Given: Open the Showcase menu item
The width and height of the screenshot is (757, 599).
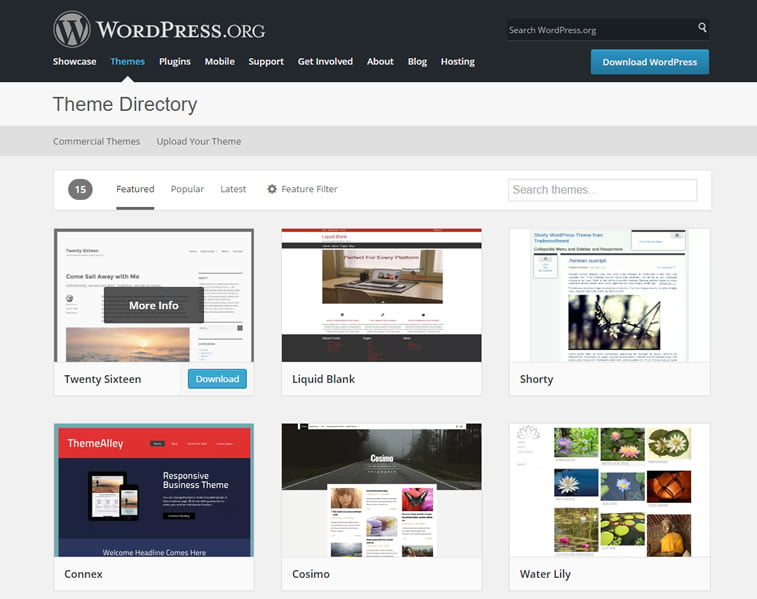Looking at the screenshot, I should (x=74, y=61).
